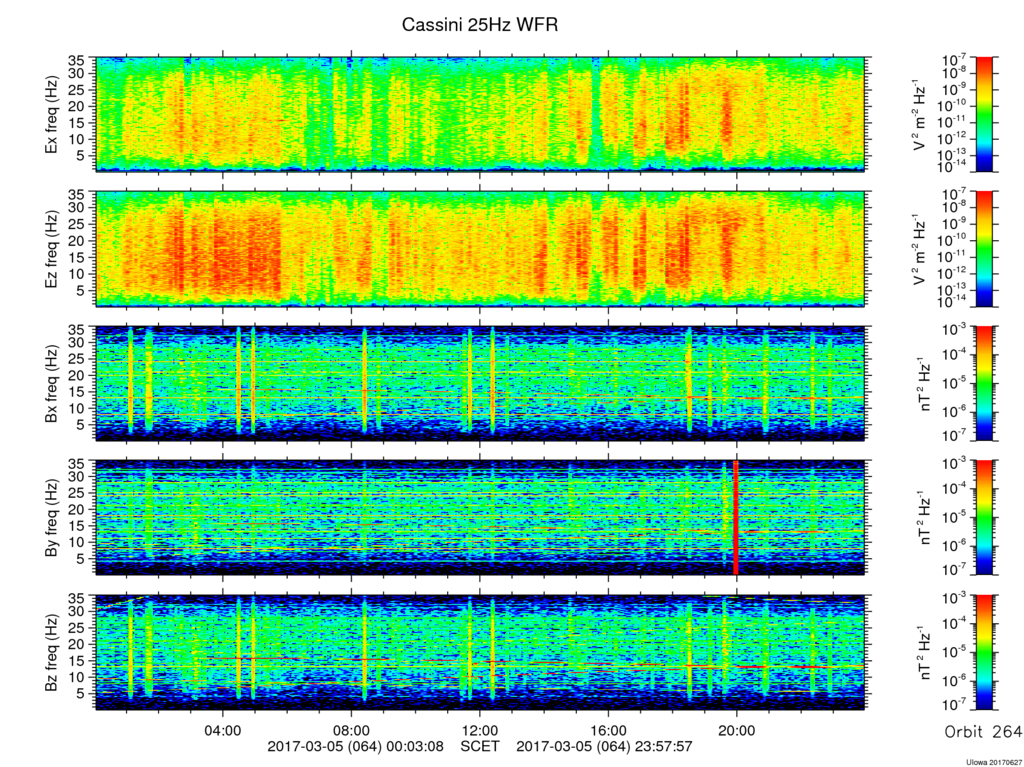Click the 20:00 time axis label
The height and width of the screenshot is (767, 1024).
pos(737,730)
